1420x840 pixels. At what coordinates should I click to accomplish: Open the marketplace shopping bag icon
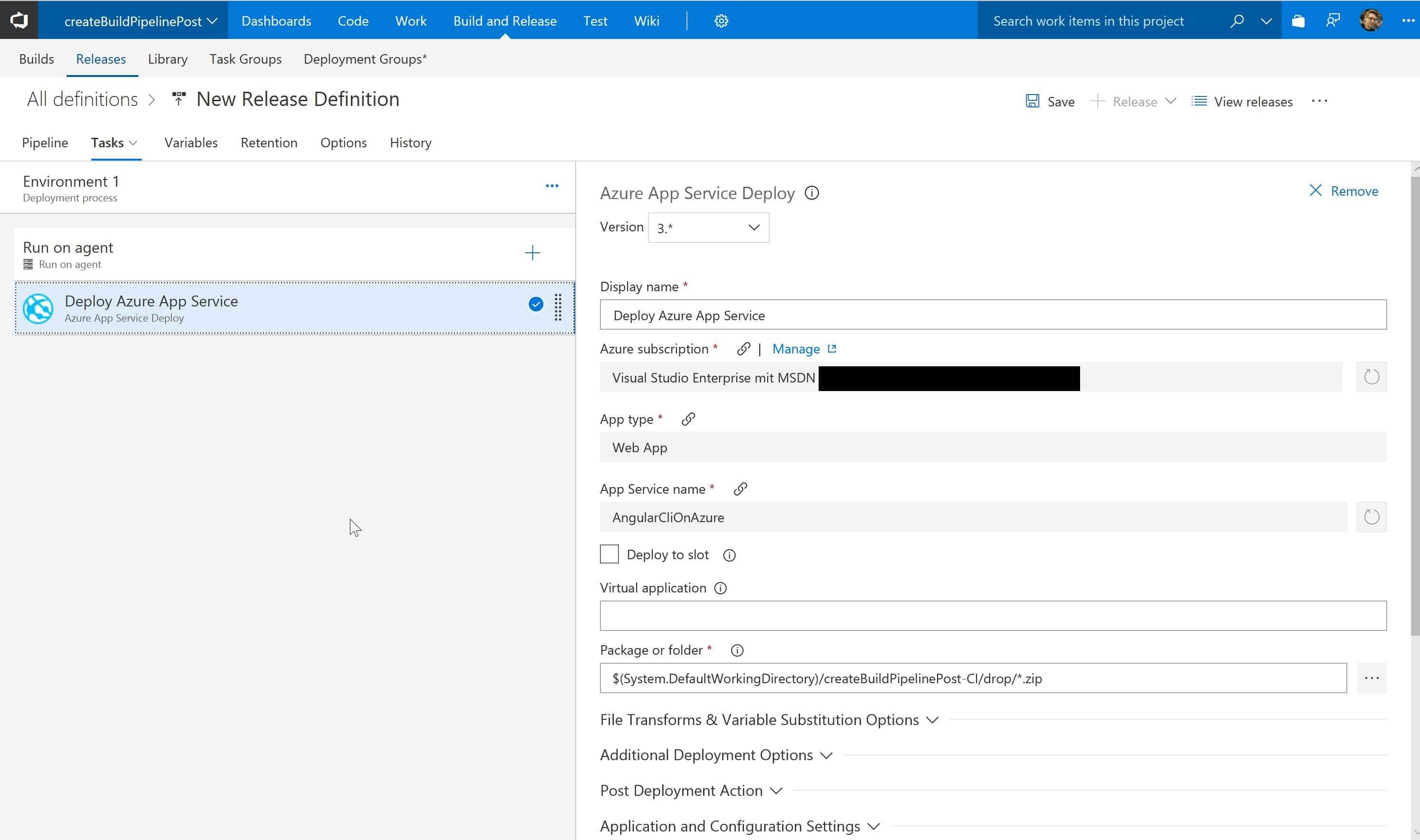pos(1298,21)
